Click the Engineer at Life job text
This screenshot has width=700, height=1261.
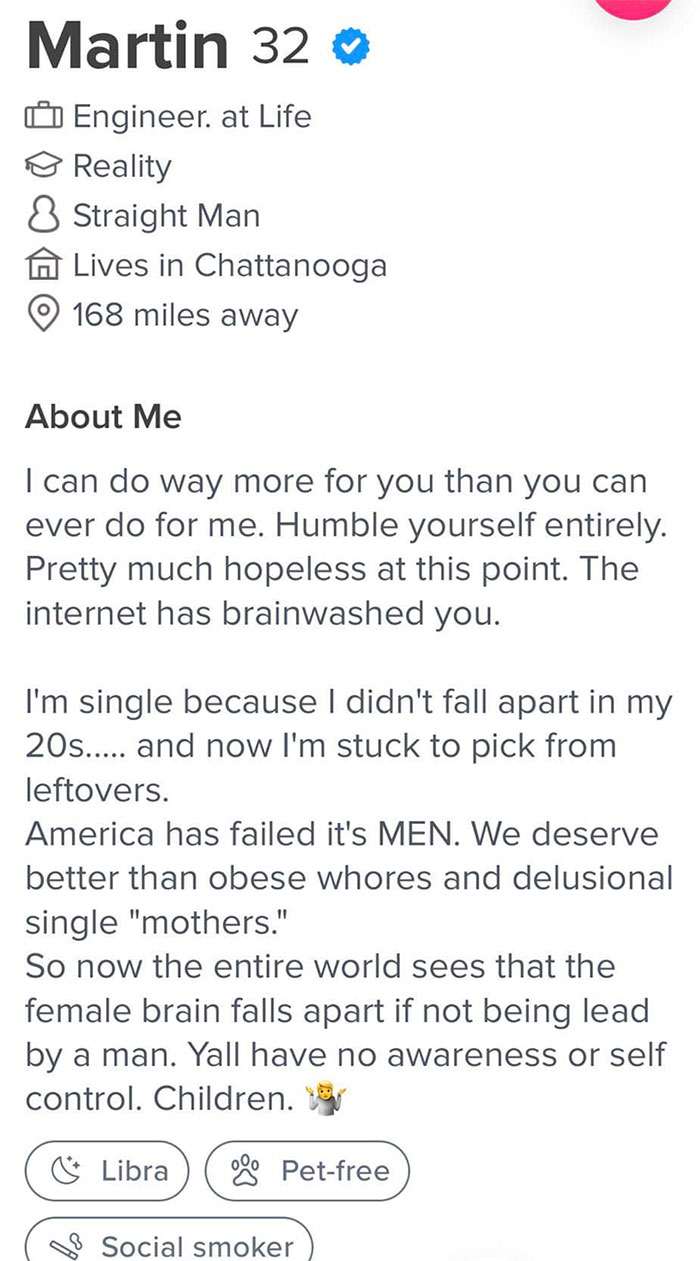coord(192,116)
